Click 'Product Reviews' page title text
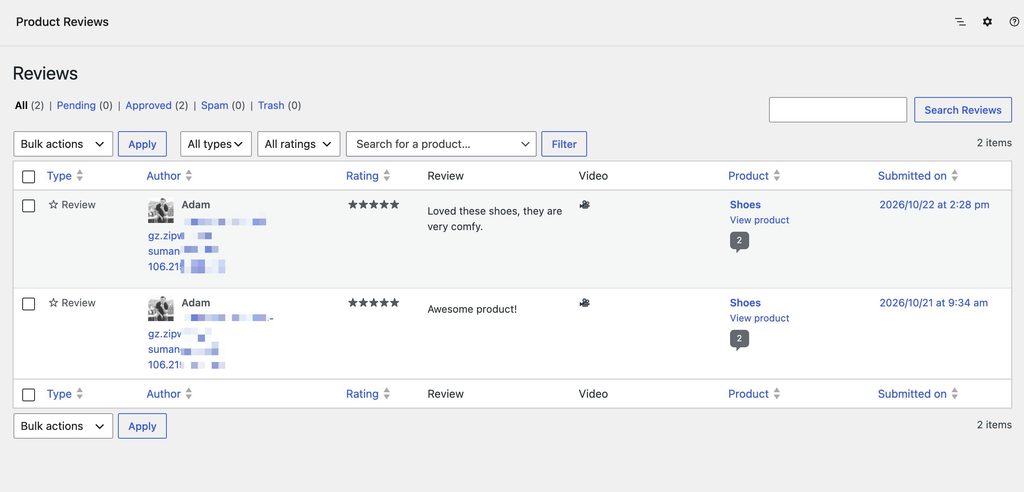Image resolution: width=1024 pixels, height=492 pixels. [62, 22]
